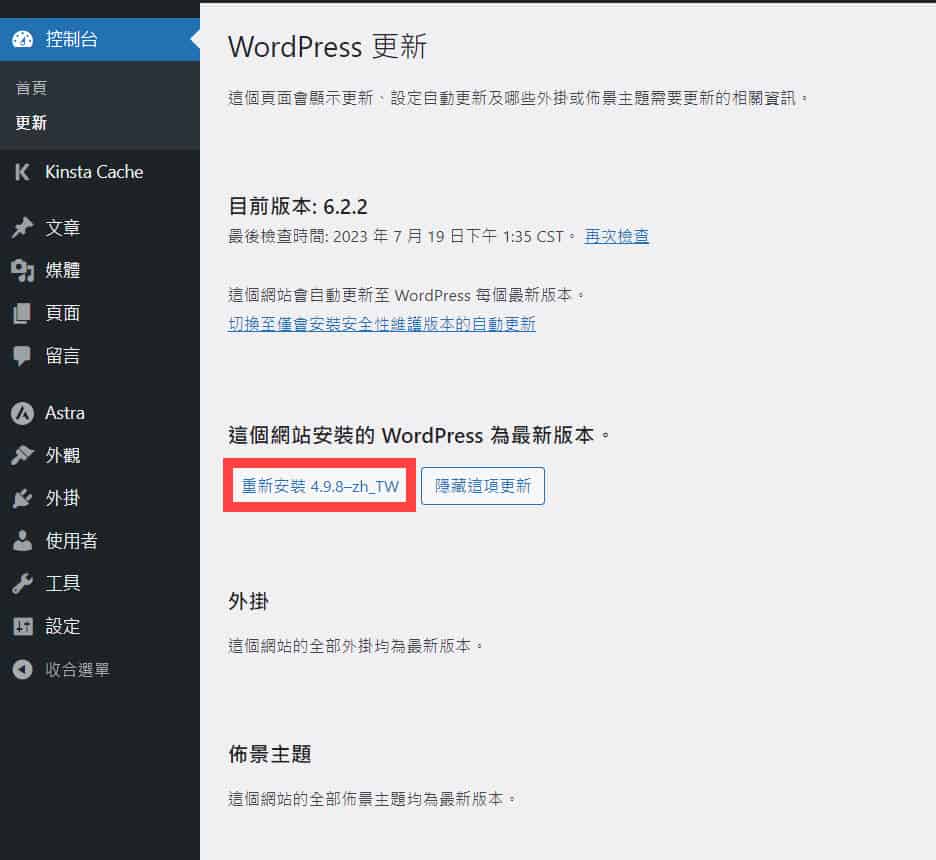Open the 使用者 users menu
This screenshot has width=936, height=860.
[x=100, y=541]
